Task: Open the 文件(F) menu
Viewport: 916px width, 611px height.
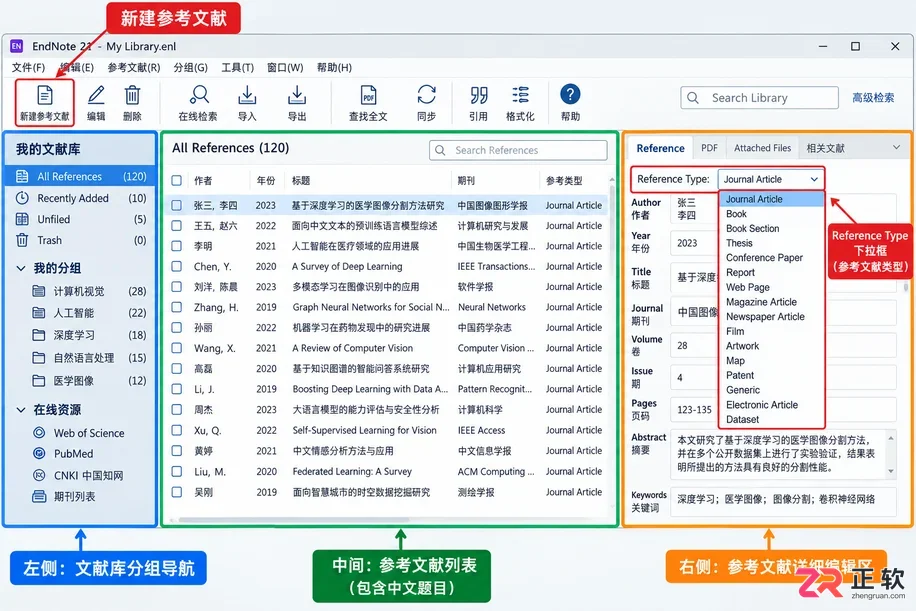Action: (28, 68)
